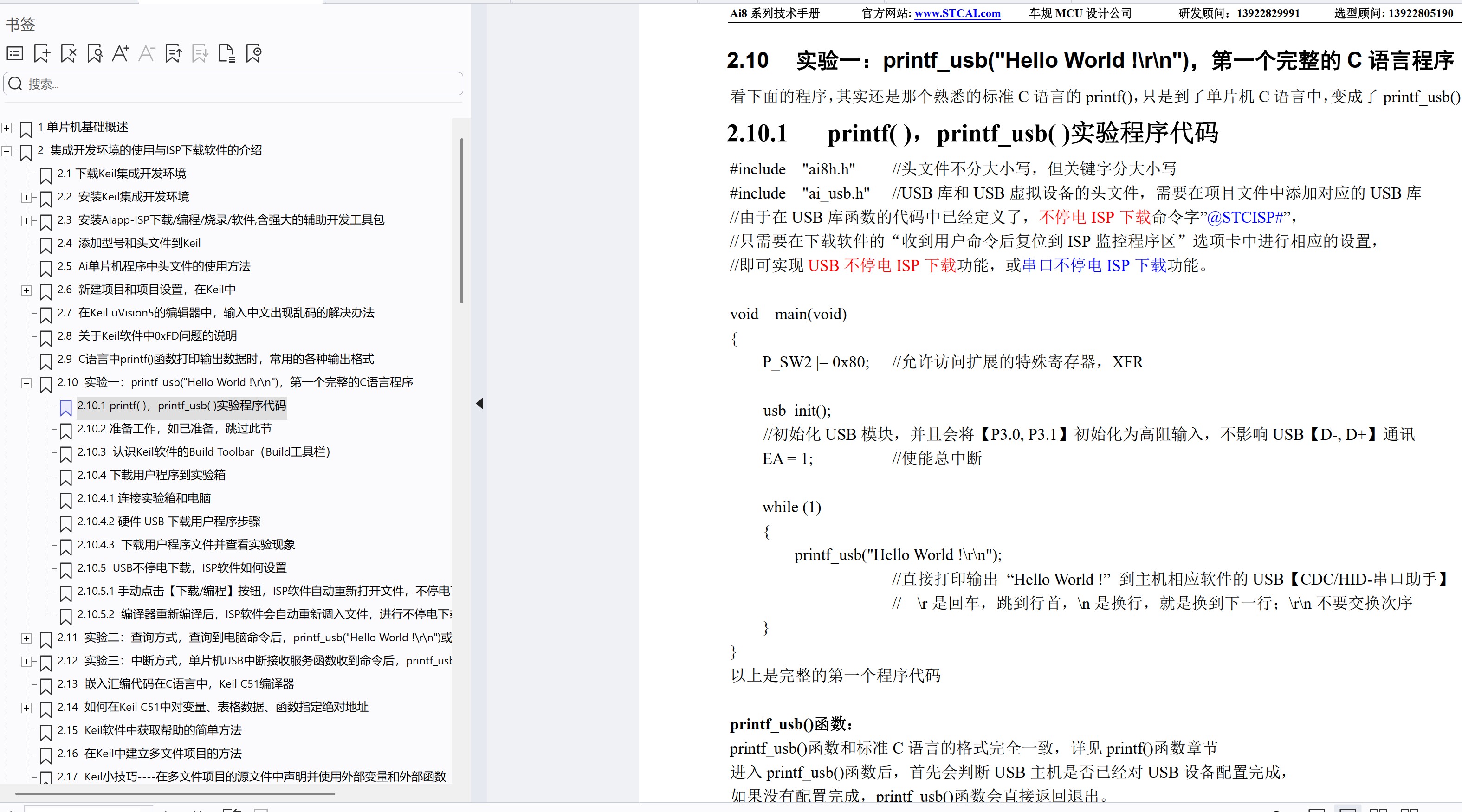The width and height of the screenshot is (1462, 812).
Task: Expand chapter 1 单片机基础概述
Action: coord(7,128)
